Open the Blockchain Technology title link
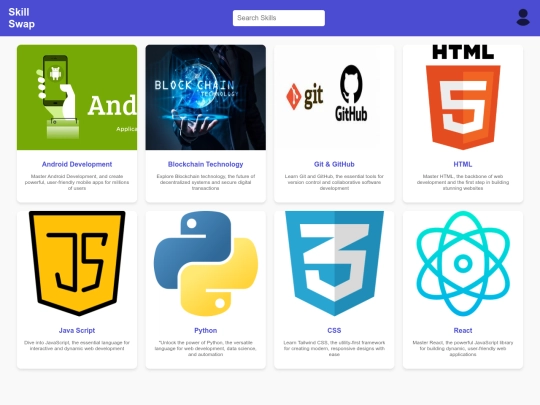This screenshot has height=405, width=540. coord(206,164)
